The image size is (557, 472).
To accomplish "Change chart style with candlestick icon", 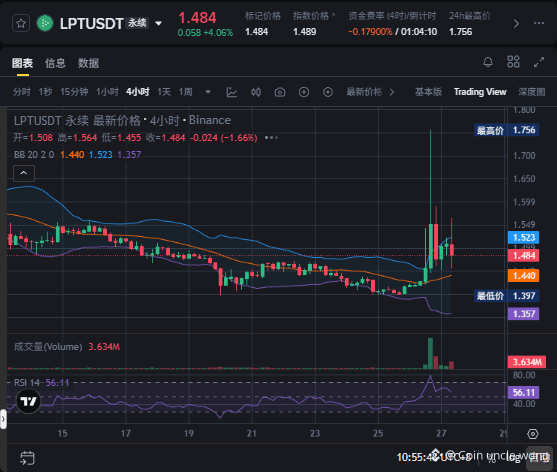I will click(256, 92).
